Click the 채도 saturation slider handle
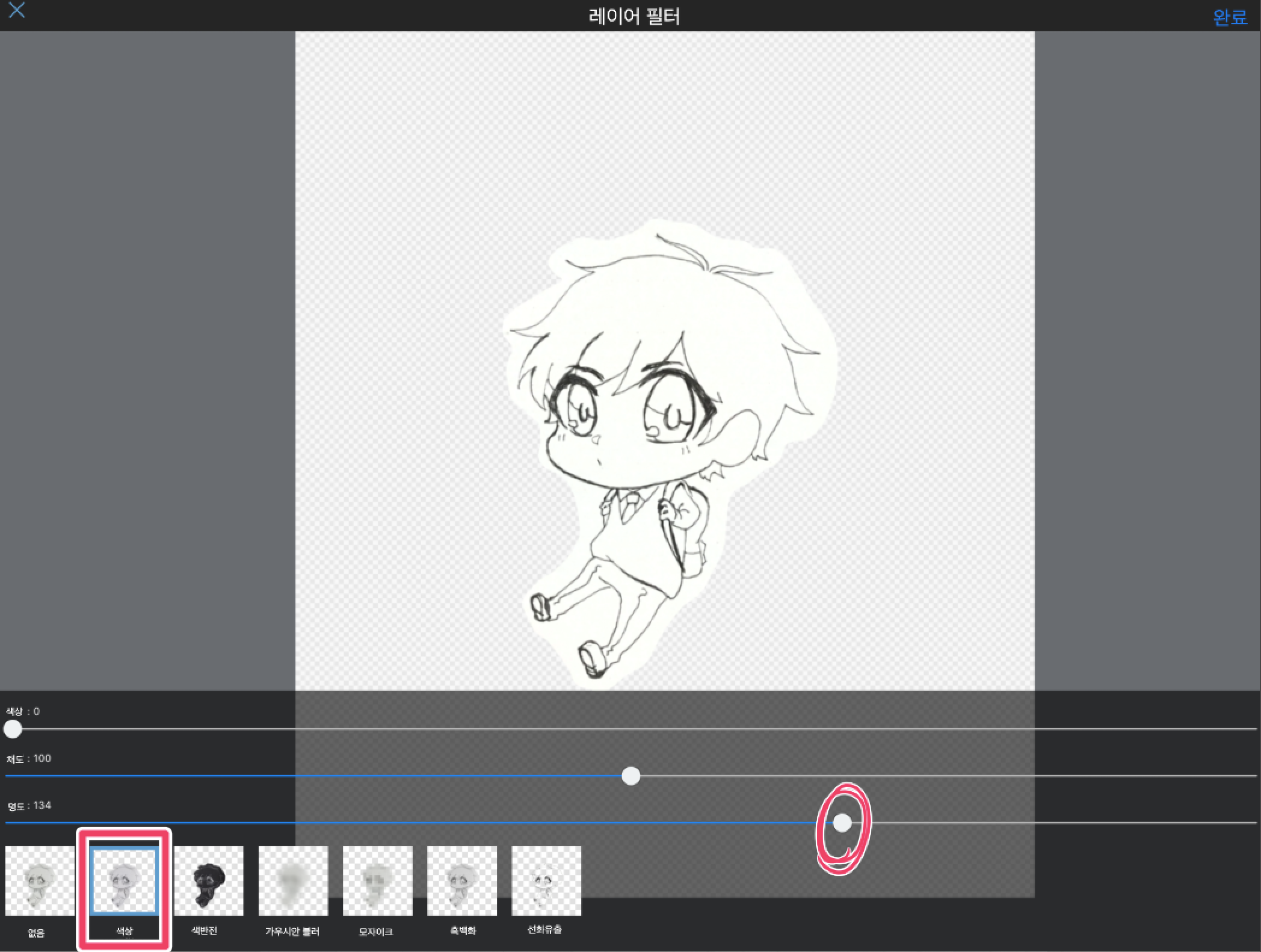Screen dimensions: 1261x952 [630, 776]
